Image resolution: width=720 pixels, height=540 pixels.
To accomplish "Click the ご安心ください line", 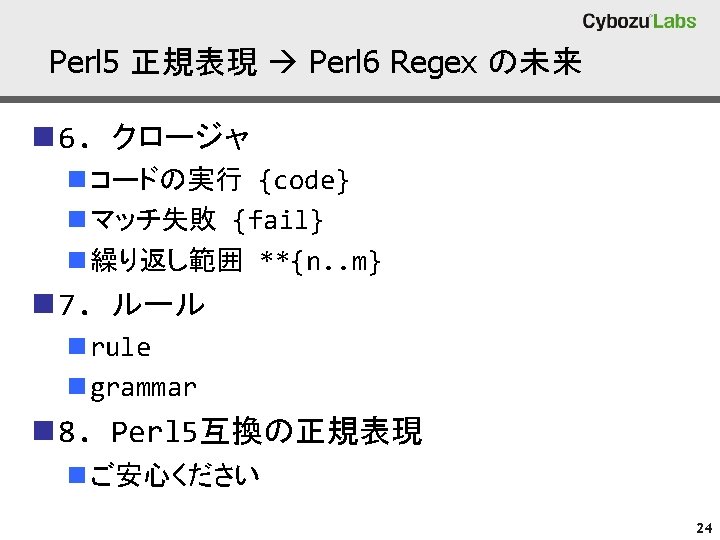I will point(174,476).
